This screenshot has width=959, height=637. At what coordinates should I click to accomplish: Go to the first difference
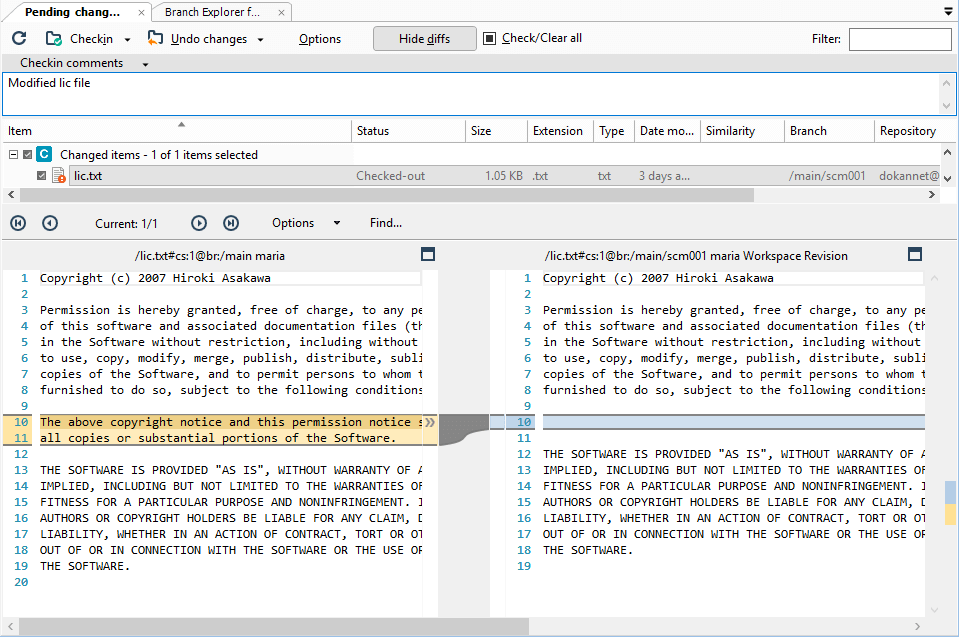click(18, 223)
